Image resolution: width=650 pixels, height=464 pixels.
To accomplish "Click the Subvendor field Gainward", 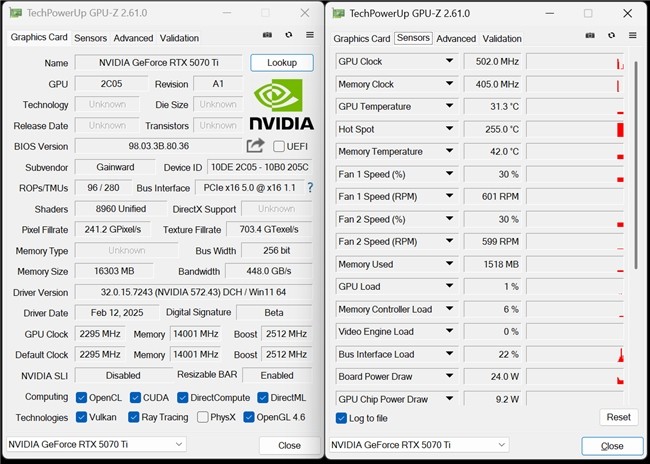I will pos(115,167).
